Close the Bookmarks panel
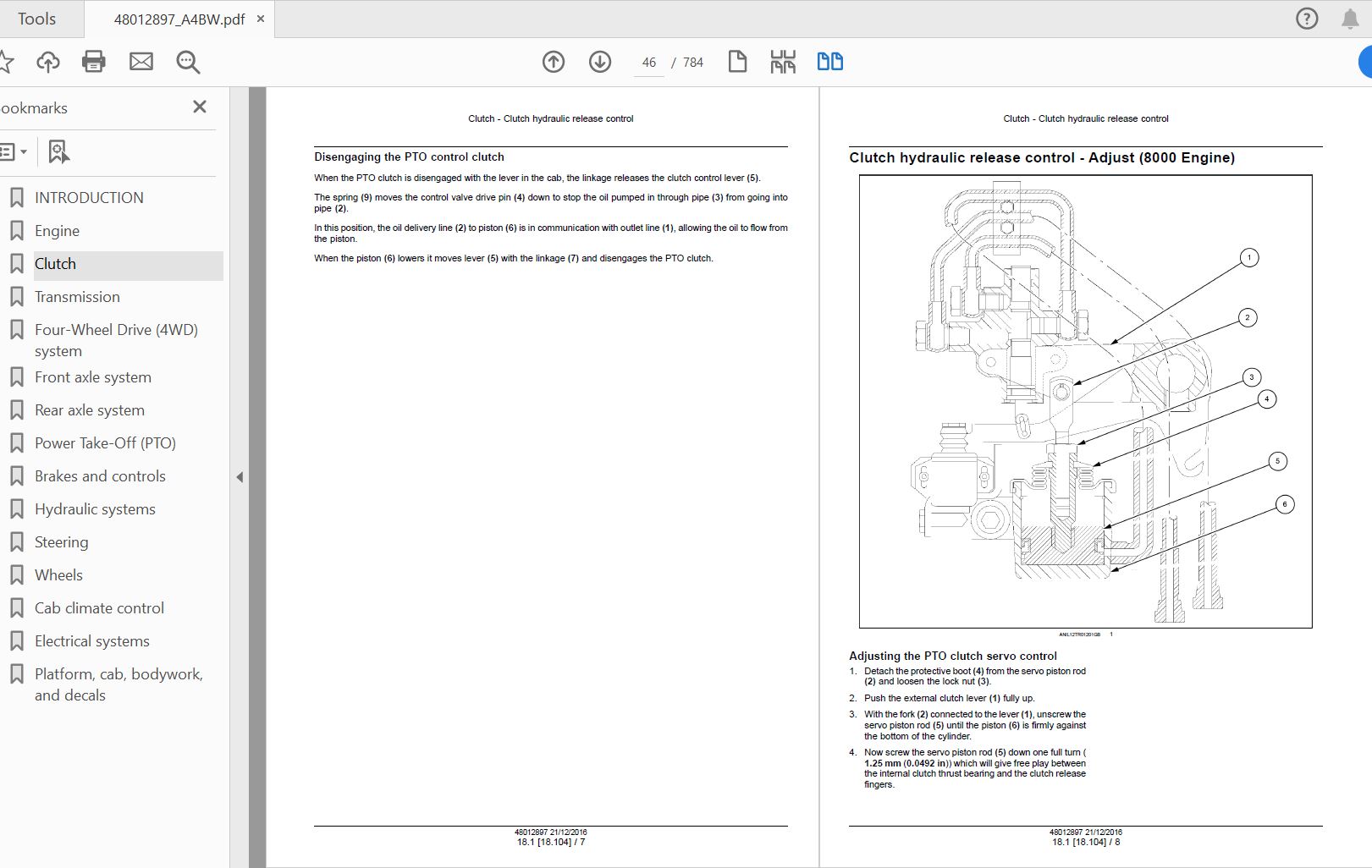Image resolution: width=1372 pixels, height=868 pixels. pos(200,107)
